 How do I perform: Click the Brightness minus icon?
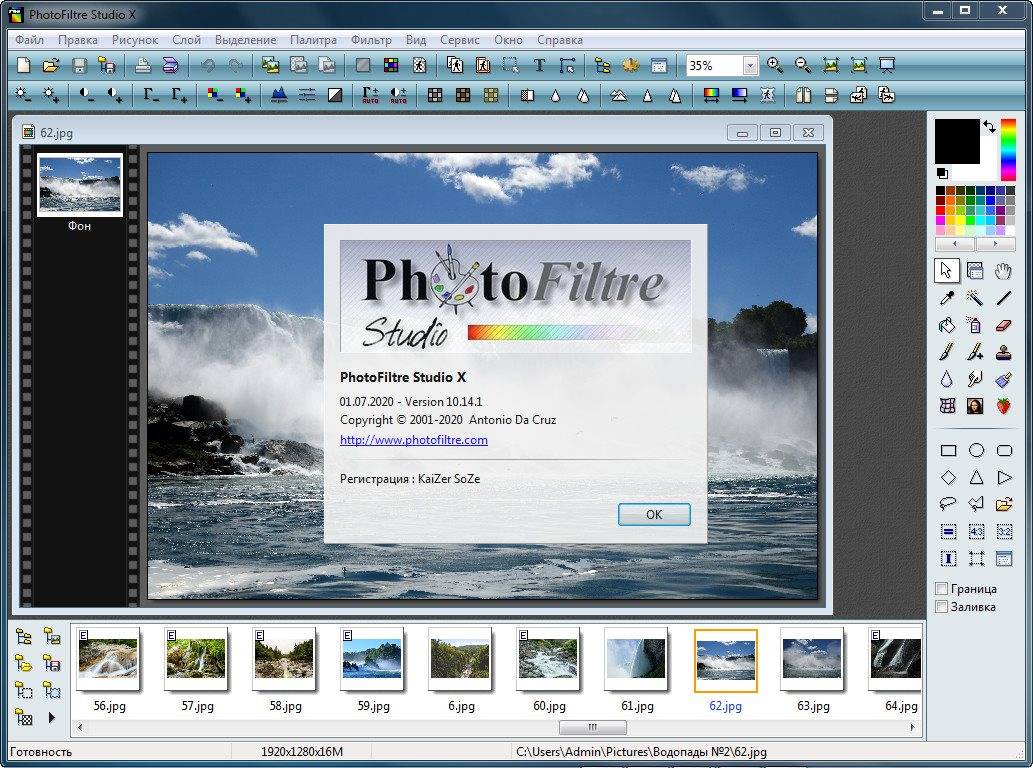tap(24, 96)
